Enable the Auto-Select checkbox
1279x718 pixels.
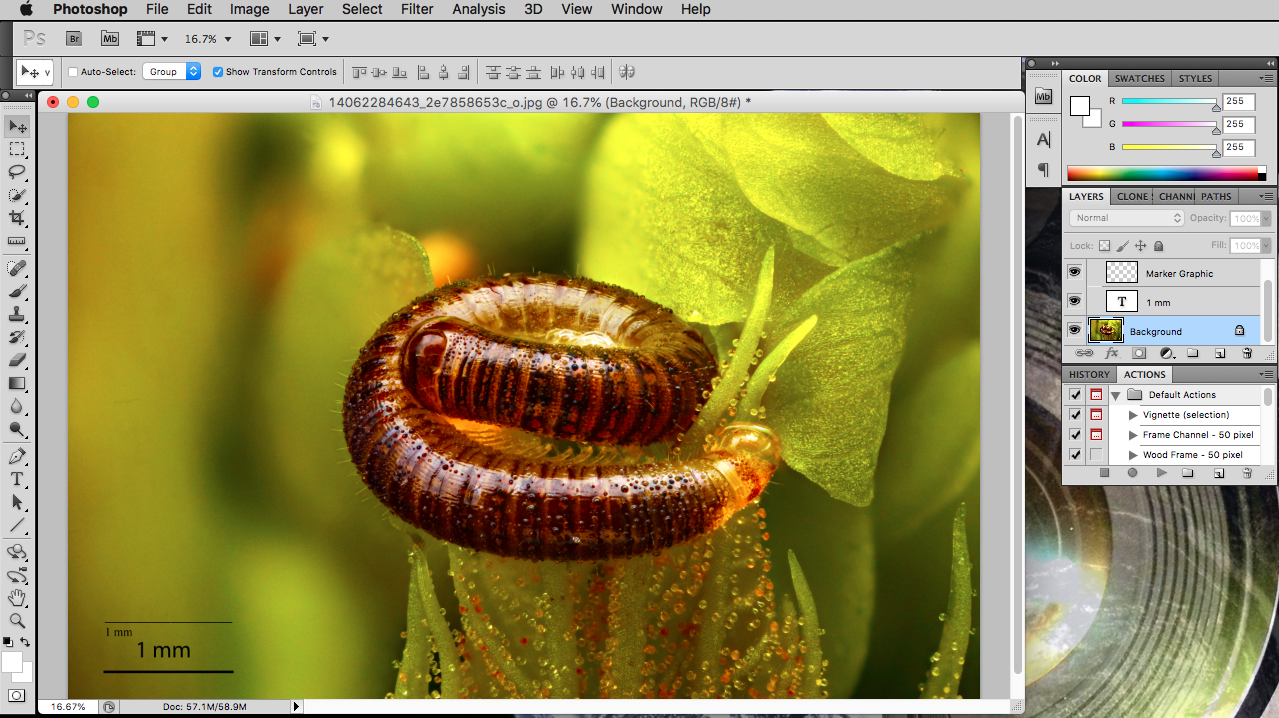[73, 72]
